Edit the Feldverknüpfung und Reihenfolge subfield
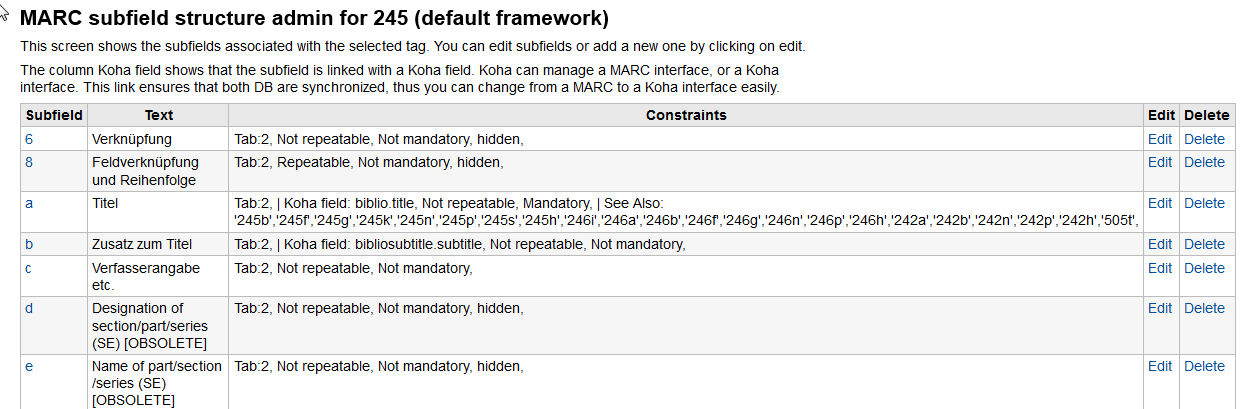This screenshot has width=1248, height=409. coord(1160,162)
